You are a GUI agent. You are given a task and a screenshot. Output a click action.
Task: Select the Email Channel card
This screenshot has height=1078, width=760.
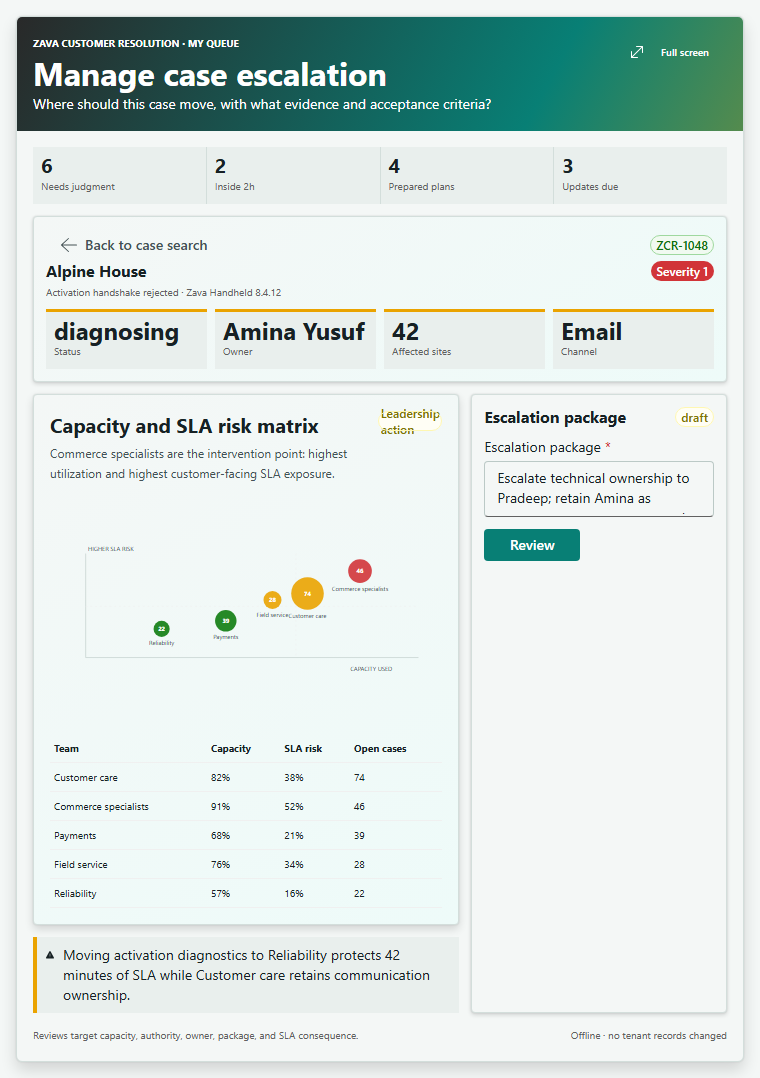(633, 339)
